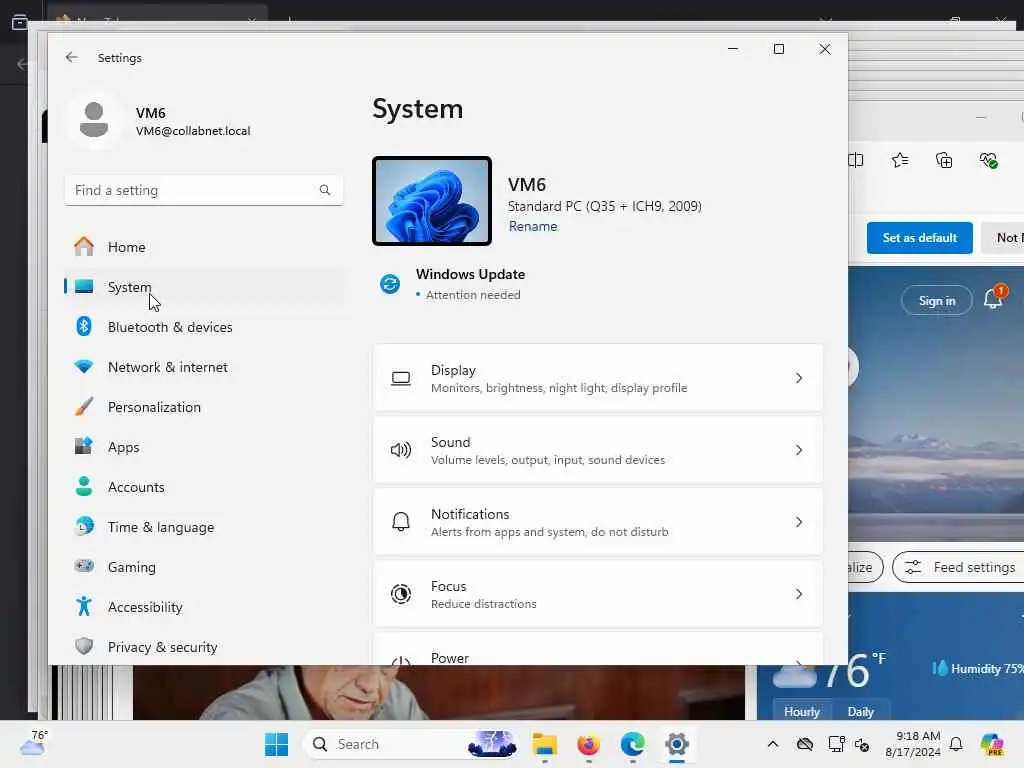
Task: Open Focus settings row
Action: pyautogui.click(x=598, y=594)
